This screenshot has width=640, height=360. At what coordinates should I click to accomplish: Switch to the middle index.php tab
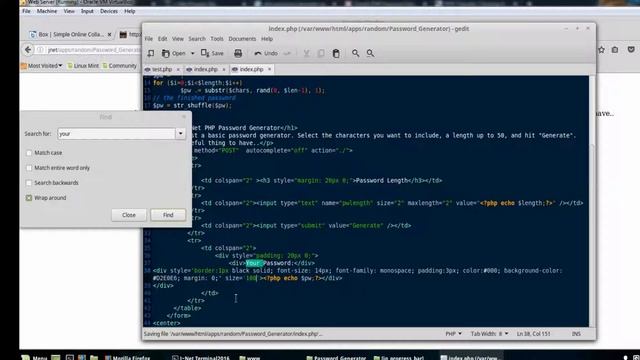pos(206,69)
